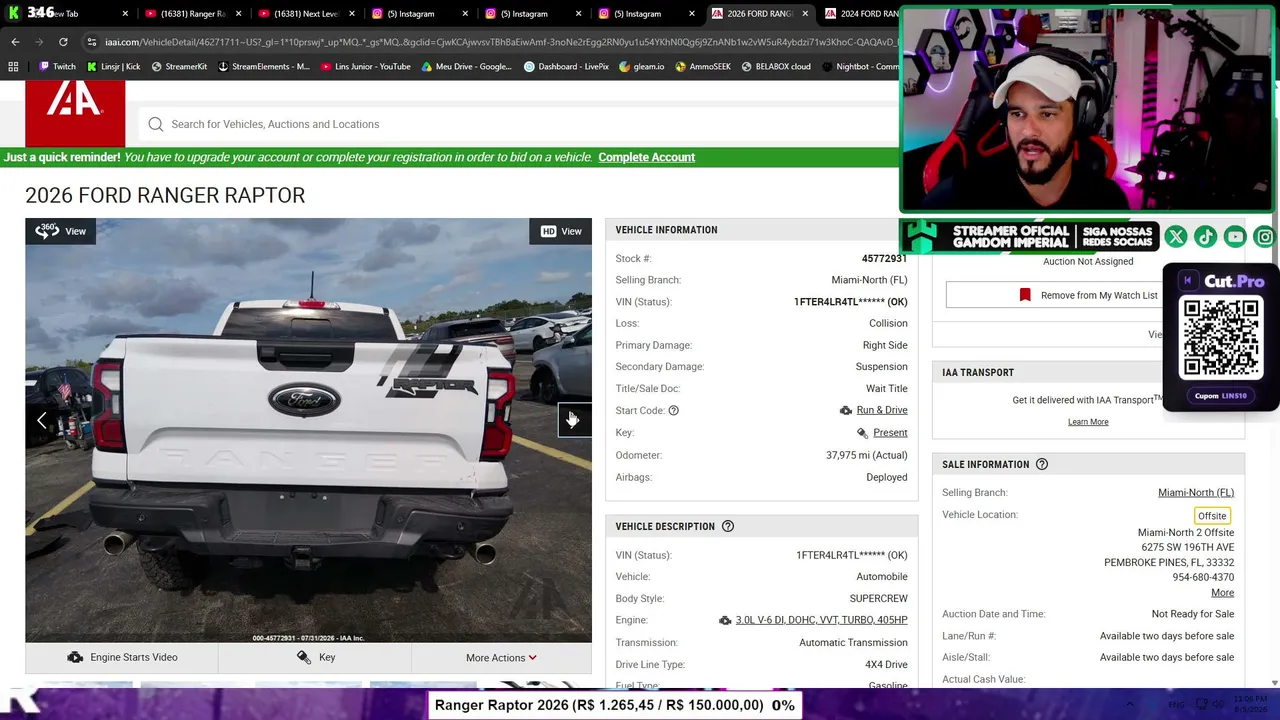Click the browser Forward arrow
The height and width of the screenshot is (720, 1280).
(39, 42)
